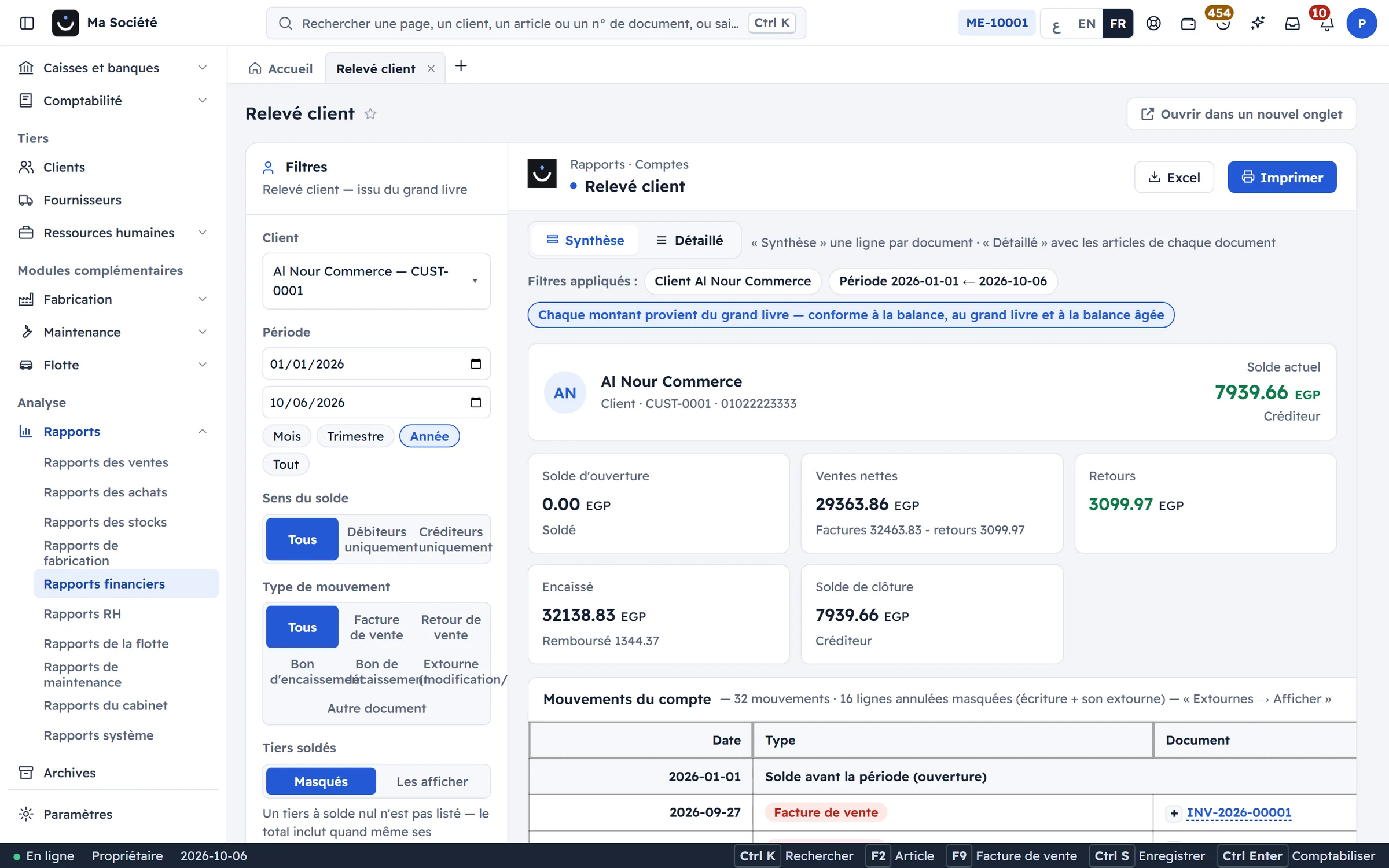The image size is (1389, 868).
Task: Open the icon with the 454 badge
Action: (1222, 23)
